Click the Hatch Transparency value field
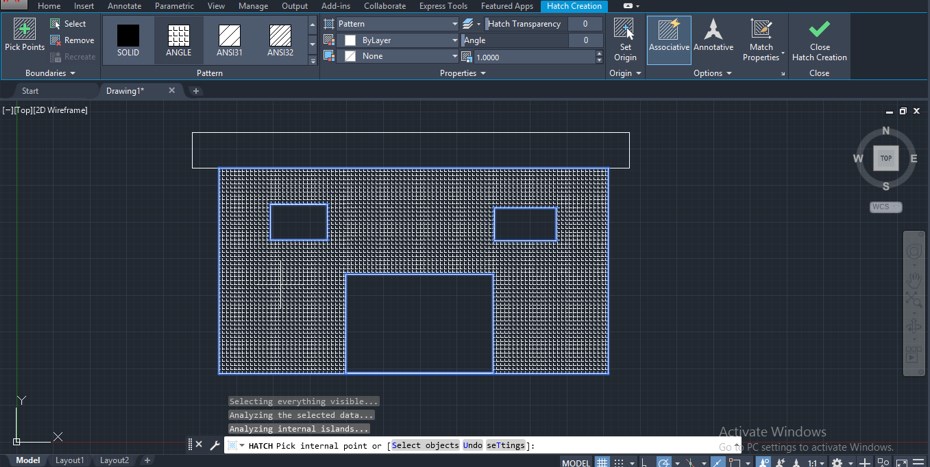The width and height of the screenshot is (930, 467). click(x=585, y=24)
